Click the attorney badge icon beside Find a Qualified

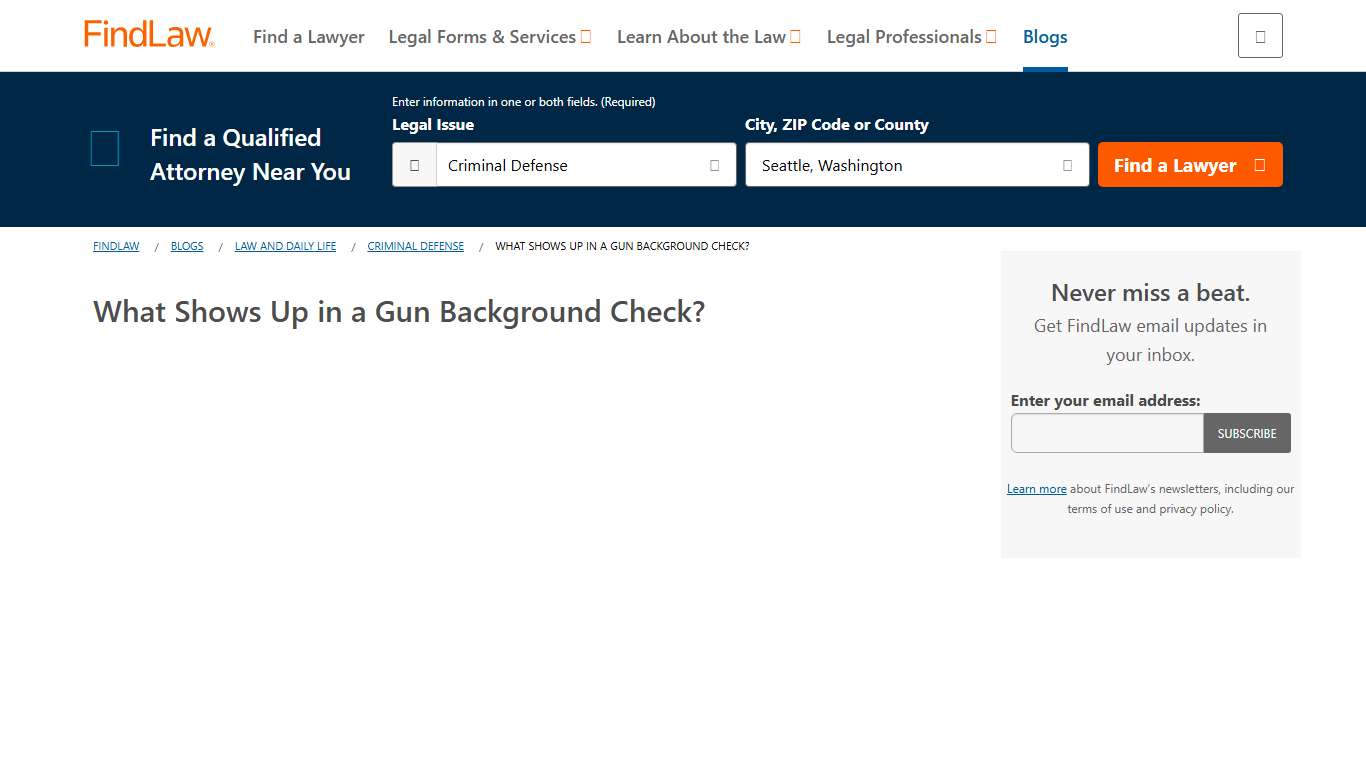tap(104, 148)
